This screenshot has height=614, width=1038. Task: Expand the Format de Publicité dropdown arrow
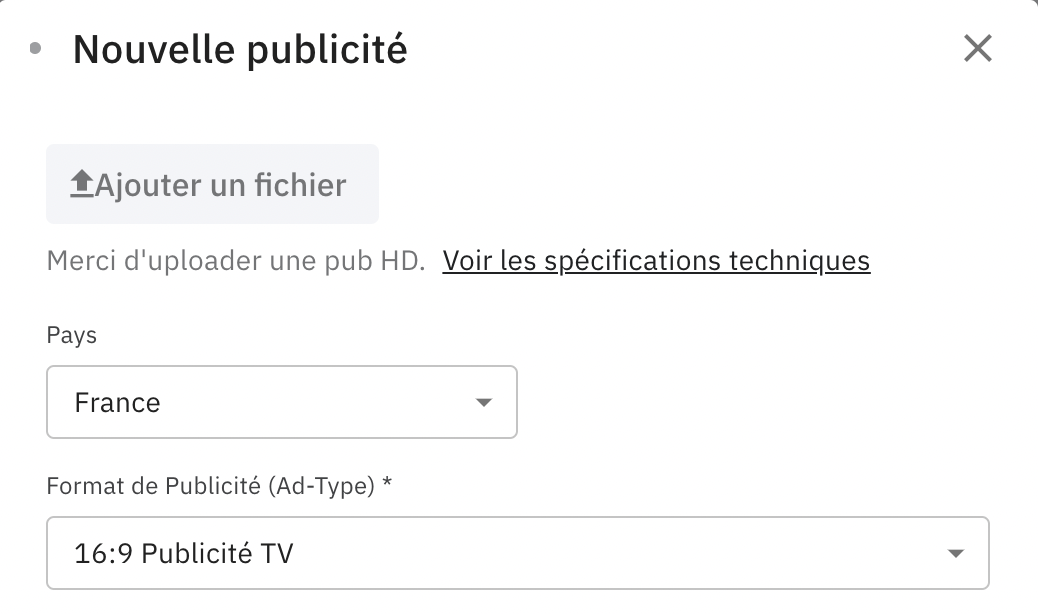pyautogui.click(x=956, y=553)
